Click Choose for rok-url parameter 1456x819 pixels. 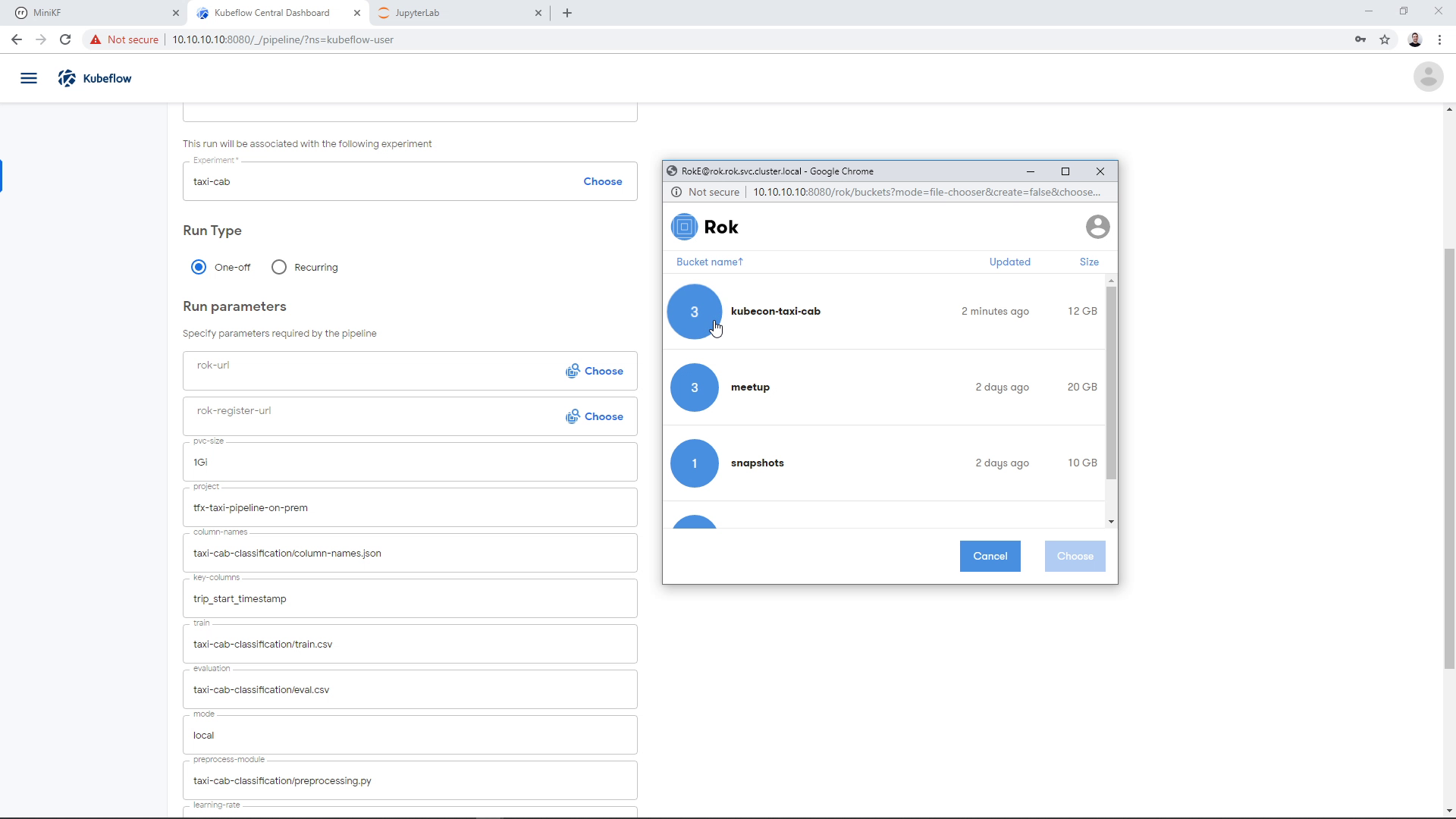[x=595, y=371]
